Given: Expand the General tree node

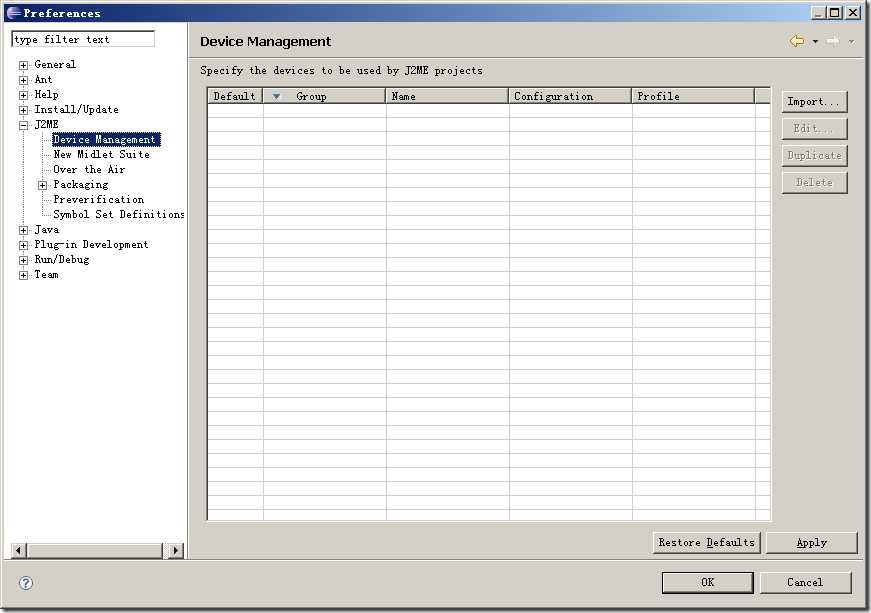Looking at the screenshot, I should coord(23,65).
